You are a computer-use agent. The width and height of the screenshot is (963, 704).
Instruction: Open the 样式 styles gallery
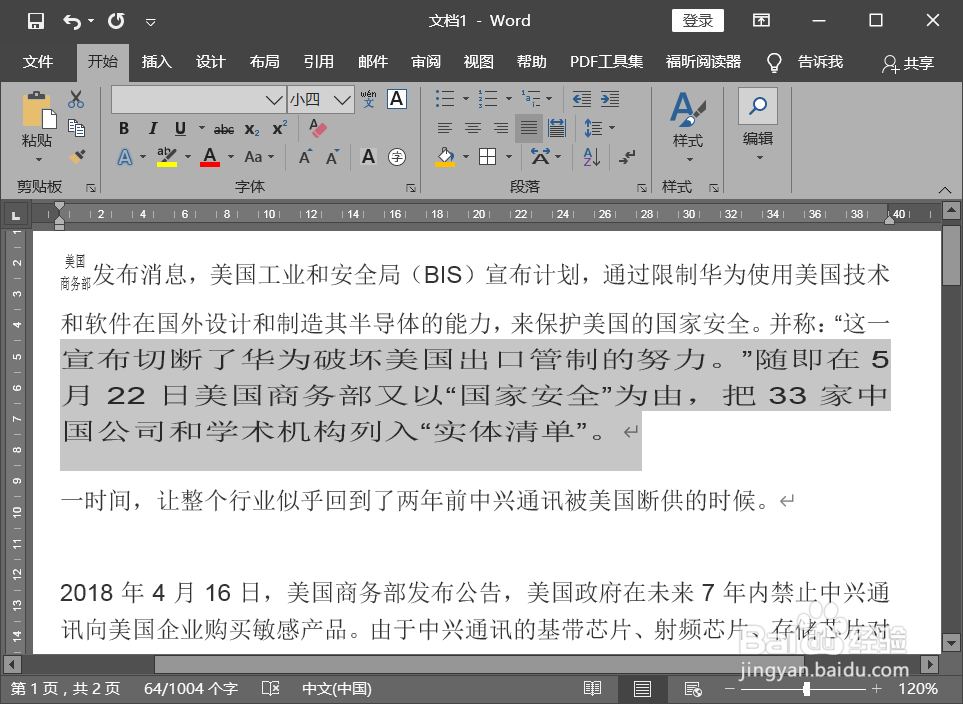click(x=688, y=127)
